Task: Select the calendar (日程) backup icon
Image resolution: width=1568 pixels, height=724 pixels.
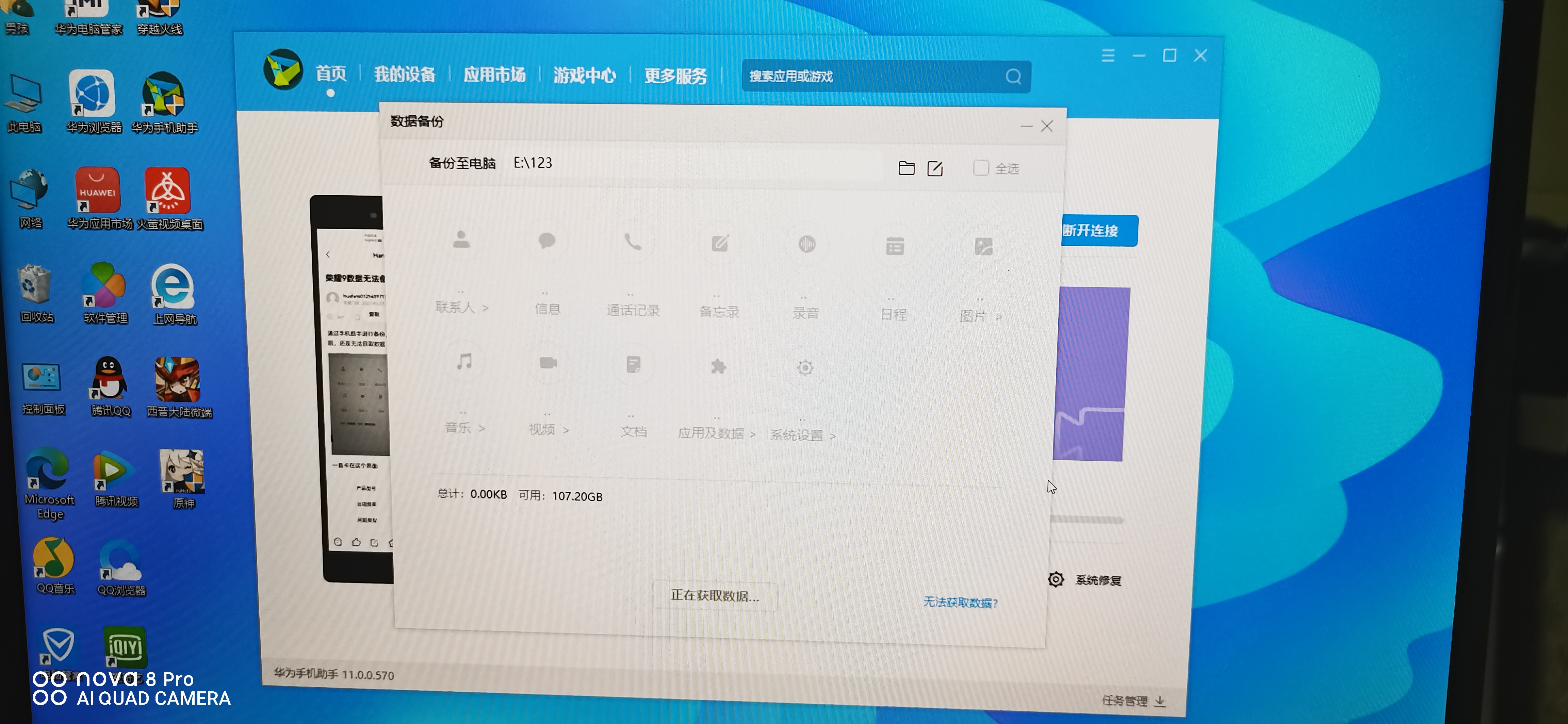Action: pos(895,246)
